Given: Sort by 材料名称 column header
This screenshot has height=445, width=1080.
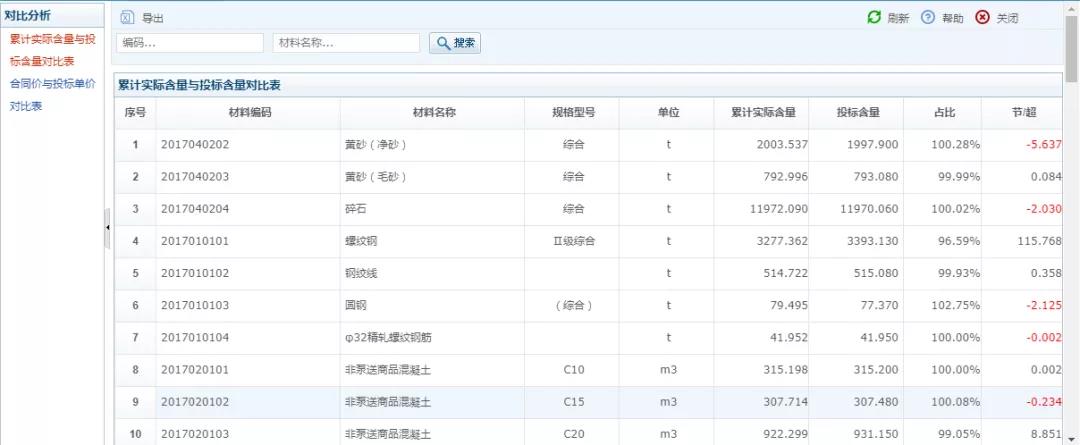Looking at the screenshot, I should click(x=433, y=113).
